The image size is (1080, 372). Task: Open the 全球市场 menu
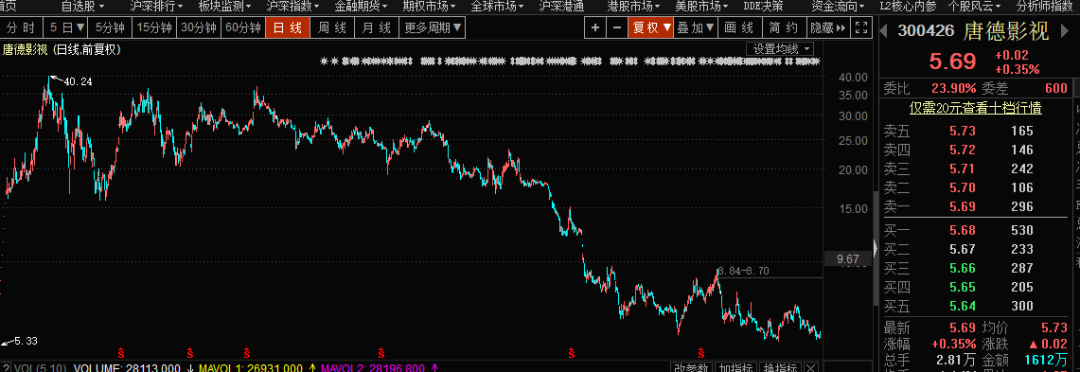[x=497, y=6]
